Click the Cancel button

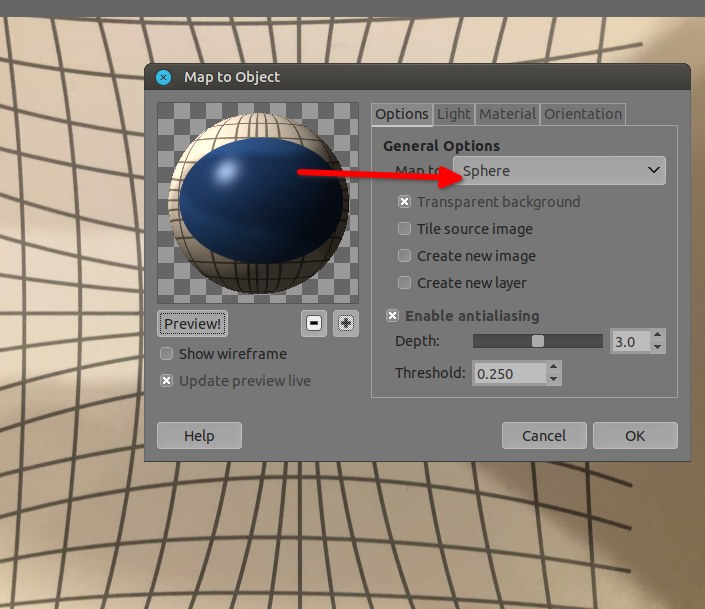coord(544,435)
